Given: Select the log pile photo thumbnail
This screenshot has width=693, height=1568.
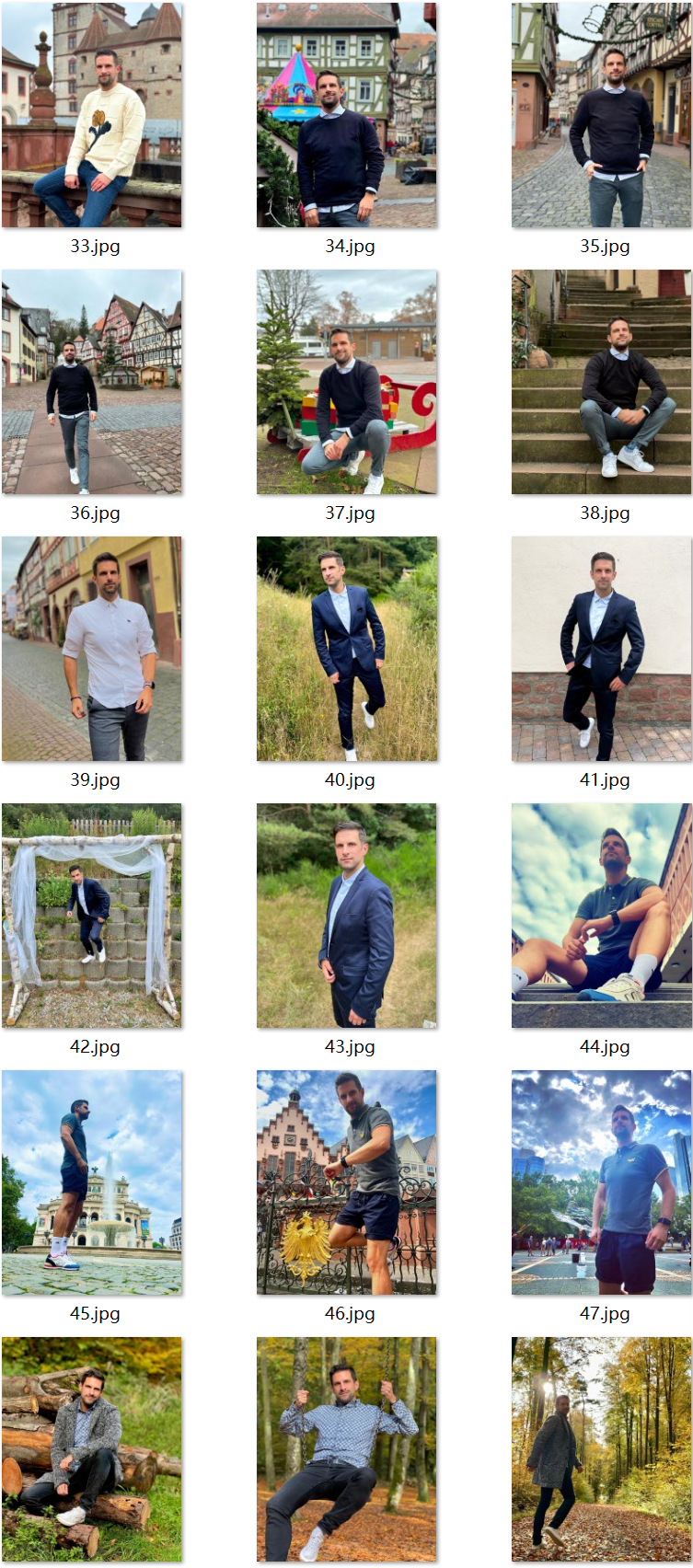Looking at the screenshot, I should [x=92, y=1449].
